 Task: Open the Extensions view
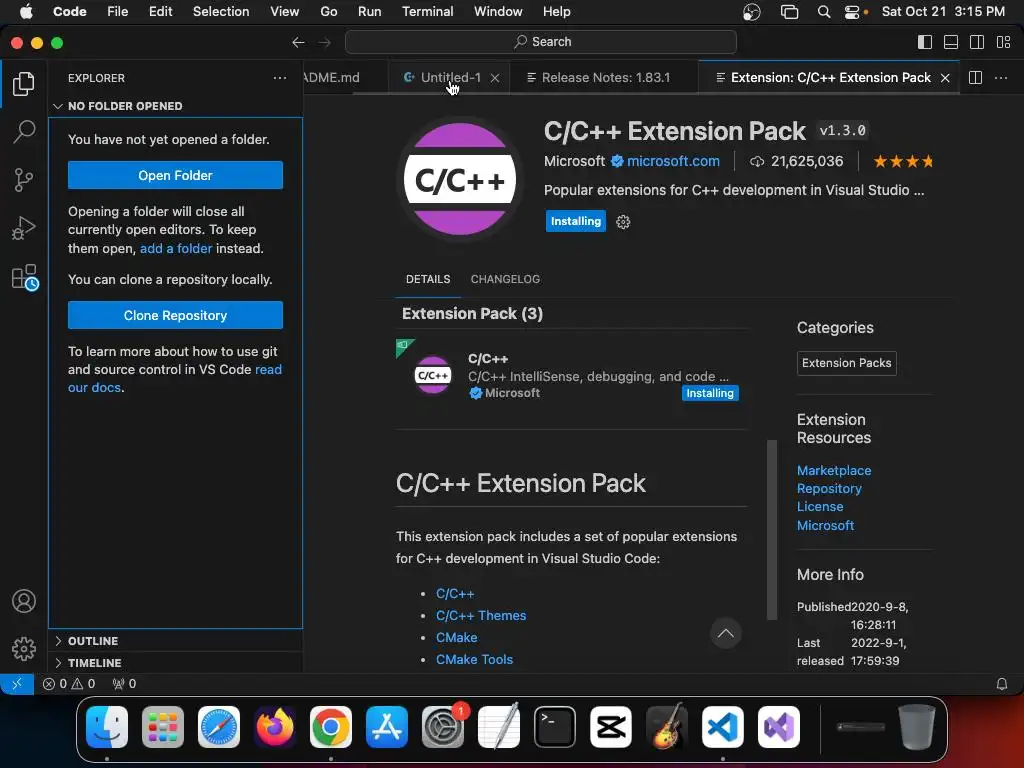pyautogui.click(x=25, y=277)
